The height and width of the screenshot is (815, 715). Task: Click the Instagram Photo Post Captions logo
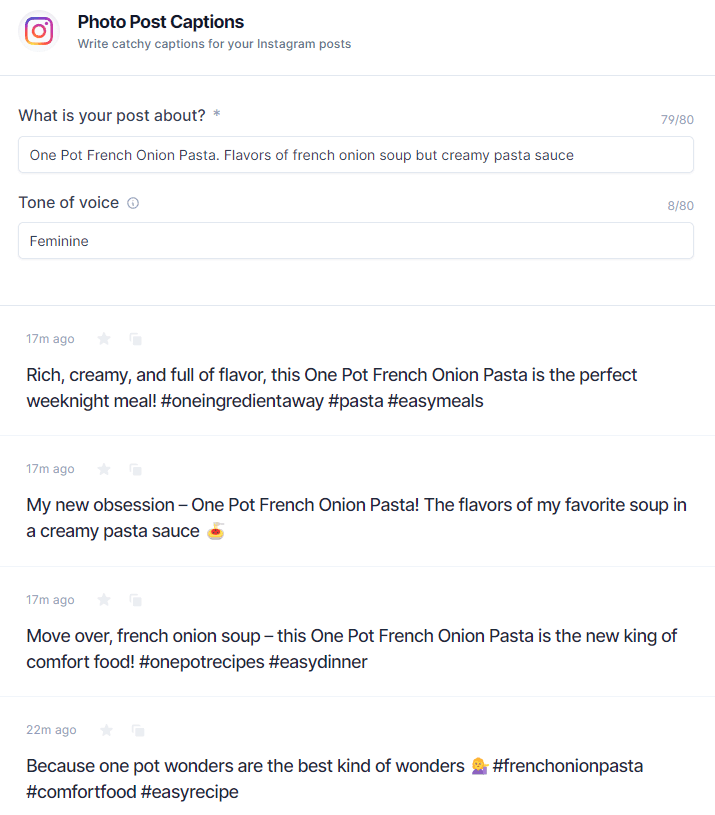(x=38, y=30)
